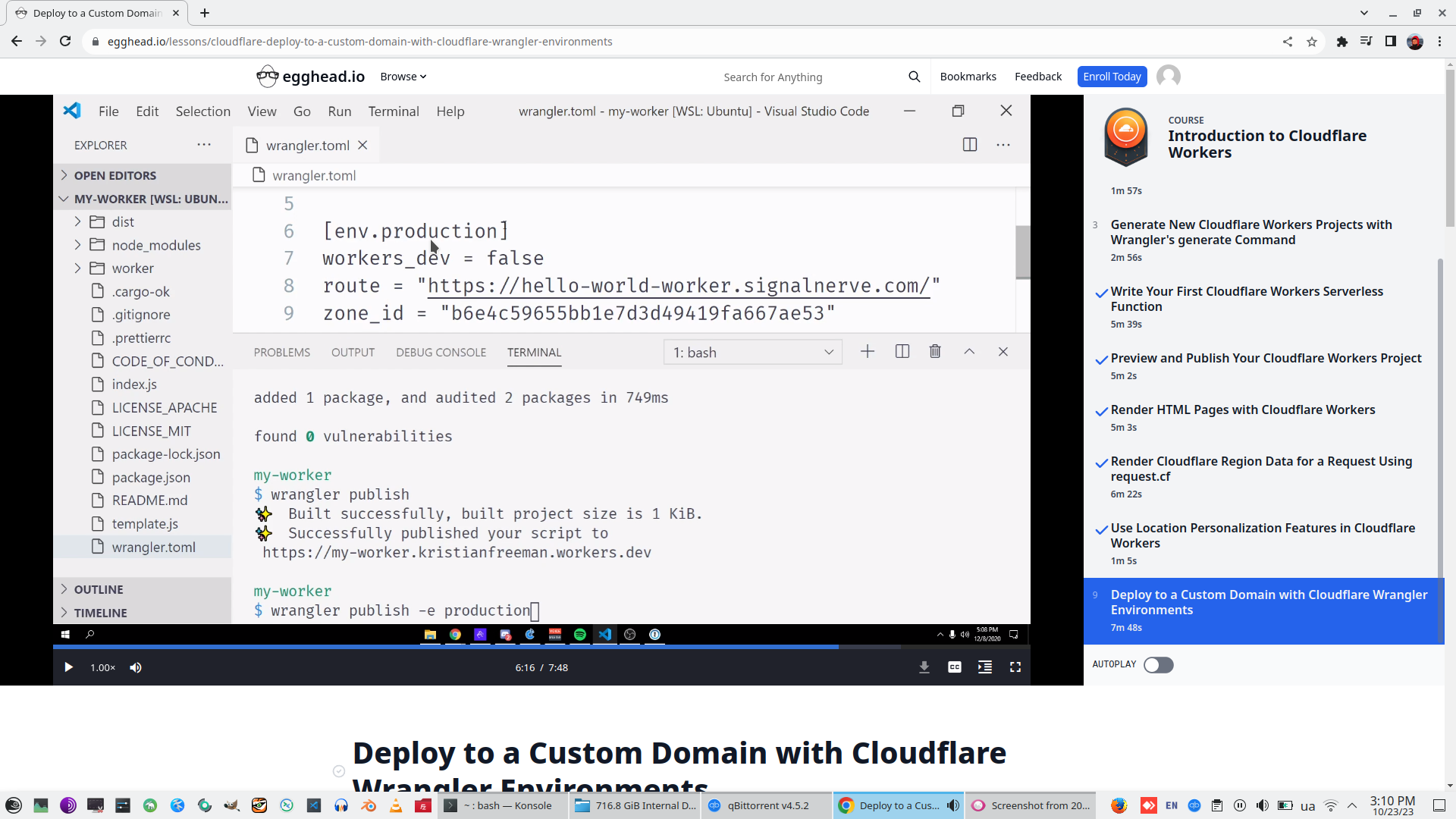Click the egghead.io search magnifier icon

point(914,77)
